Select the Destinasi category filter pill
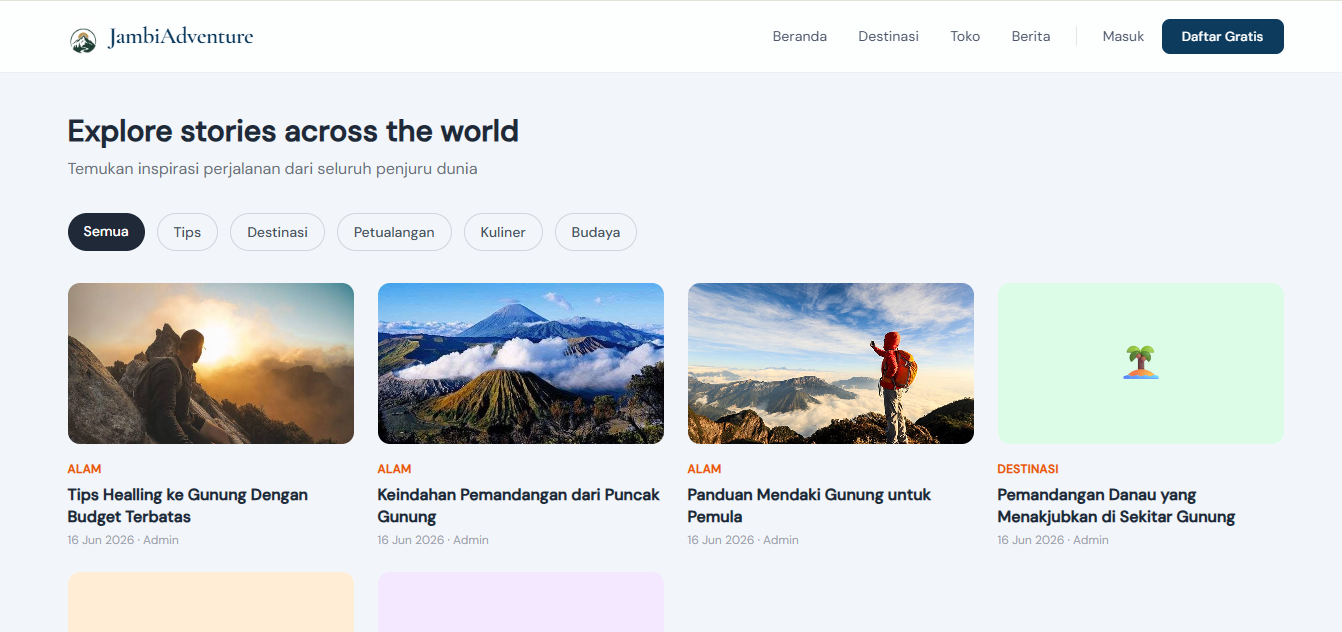 point(277,232)
